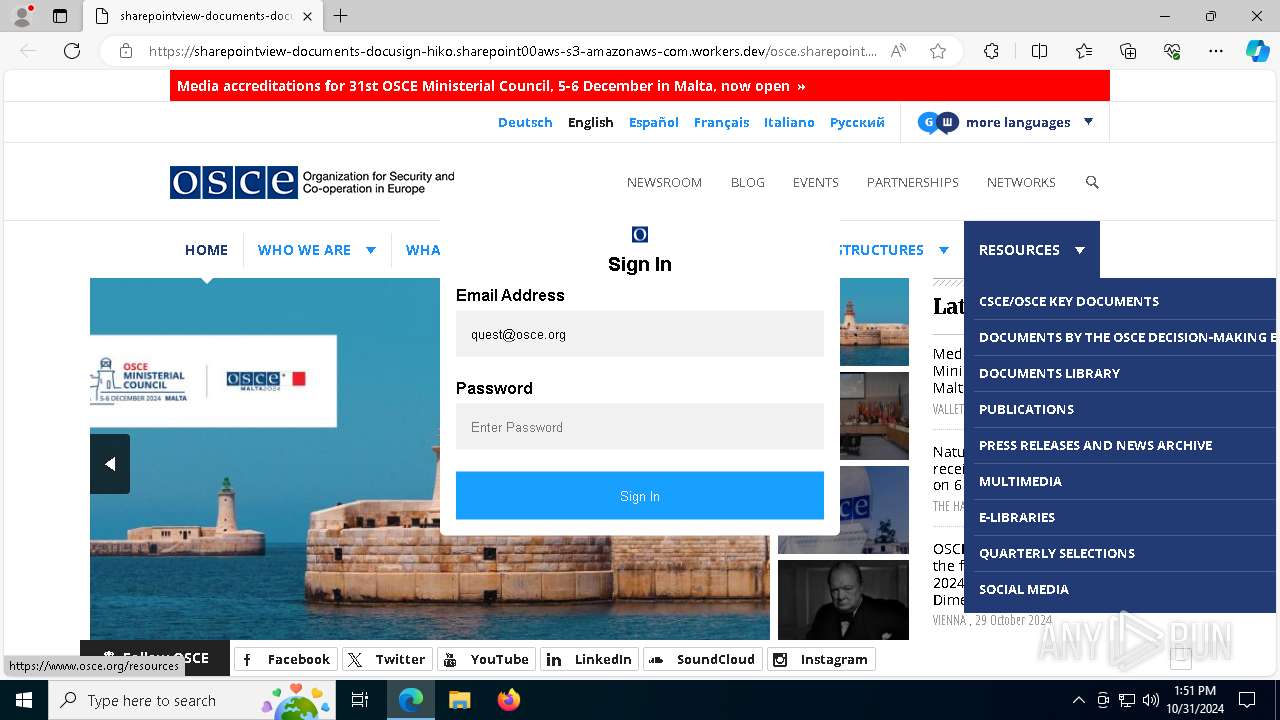Open the PARTNERSHIPS menu item
The image size is (1280, 720).
(x=912, y=182)
